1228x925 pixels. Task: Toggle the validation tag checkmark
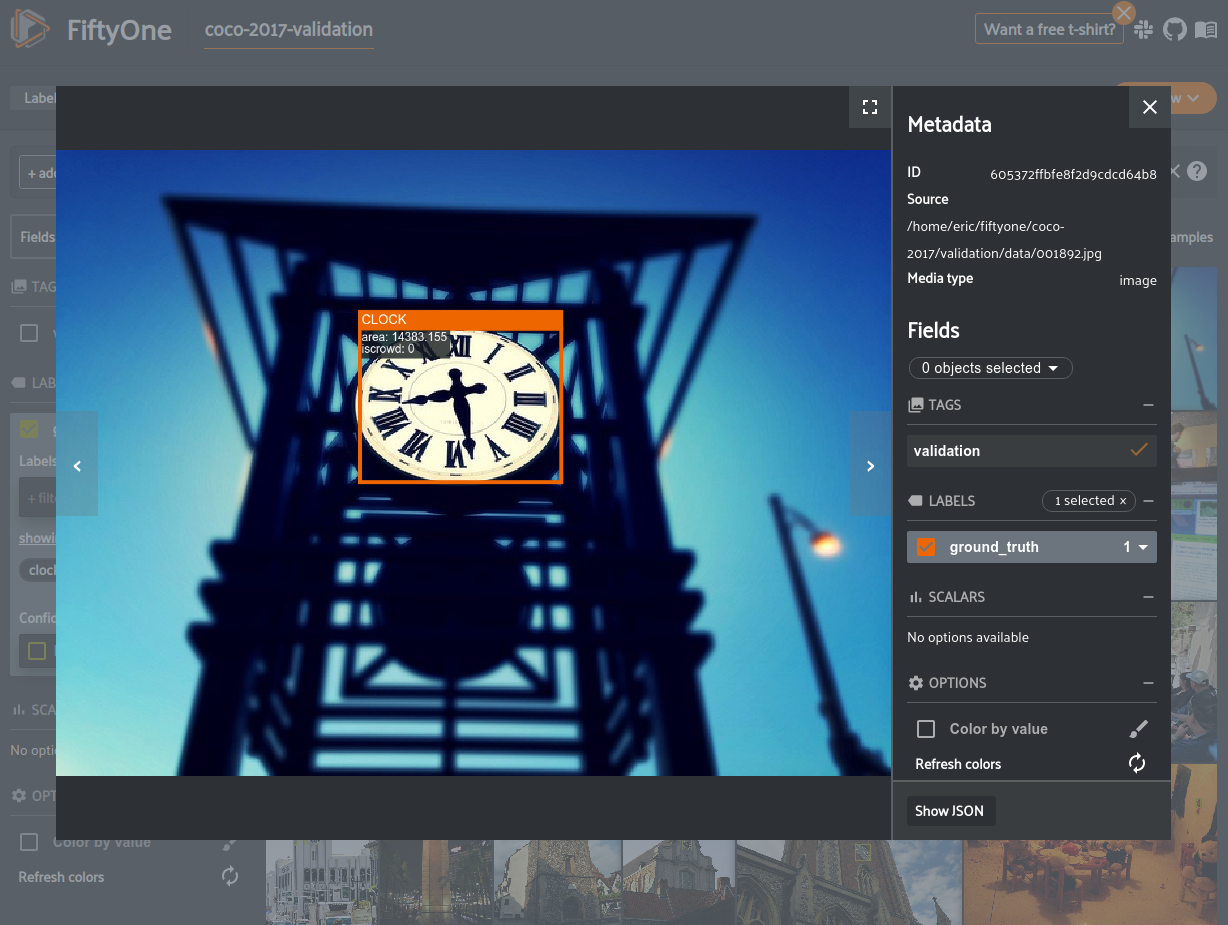(x=1138, y=451)
